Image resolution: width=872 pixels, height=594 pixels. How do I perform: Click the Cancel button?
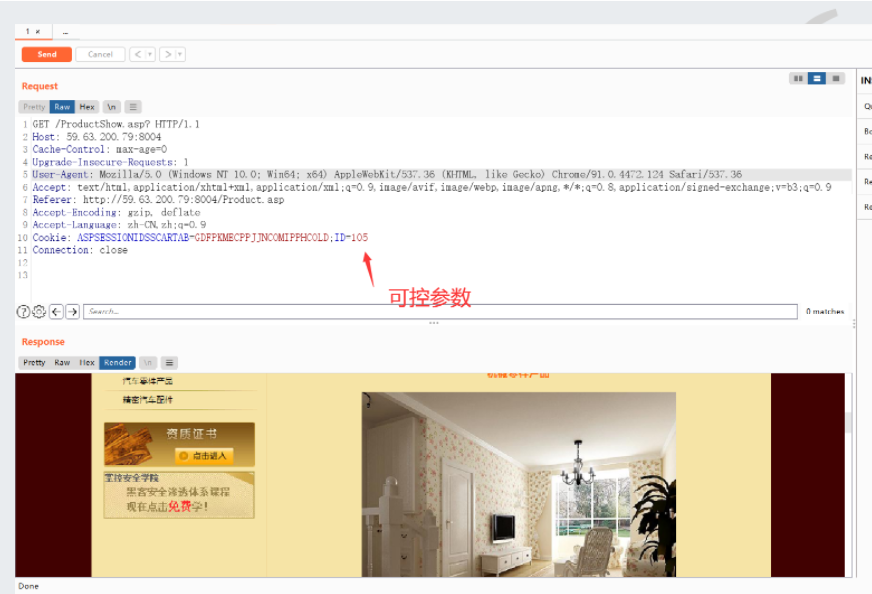(x=100, y=54)
